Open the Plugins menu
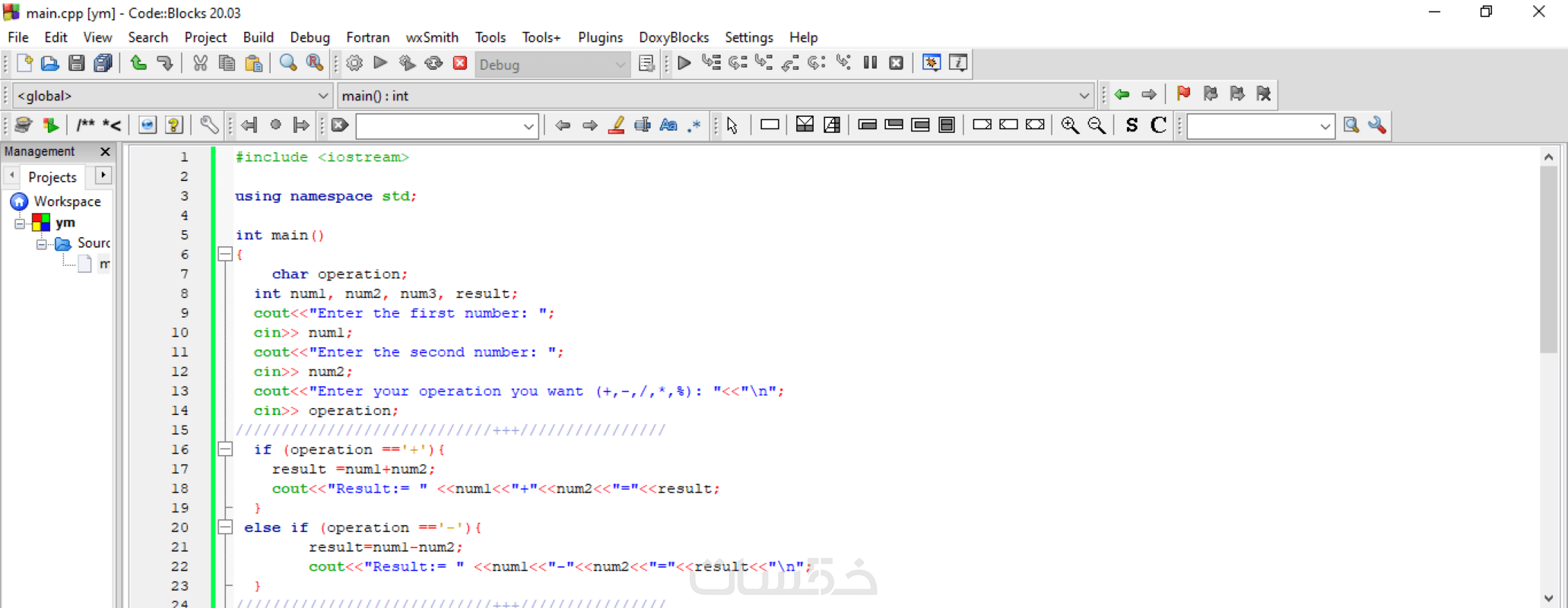 (600, 37)
